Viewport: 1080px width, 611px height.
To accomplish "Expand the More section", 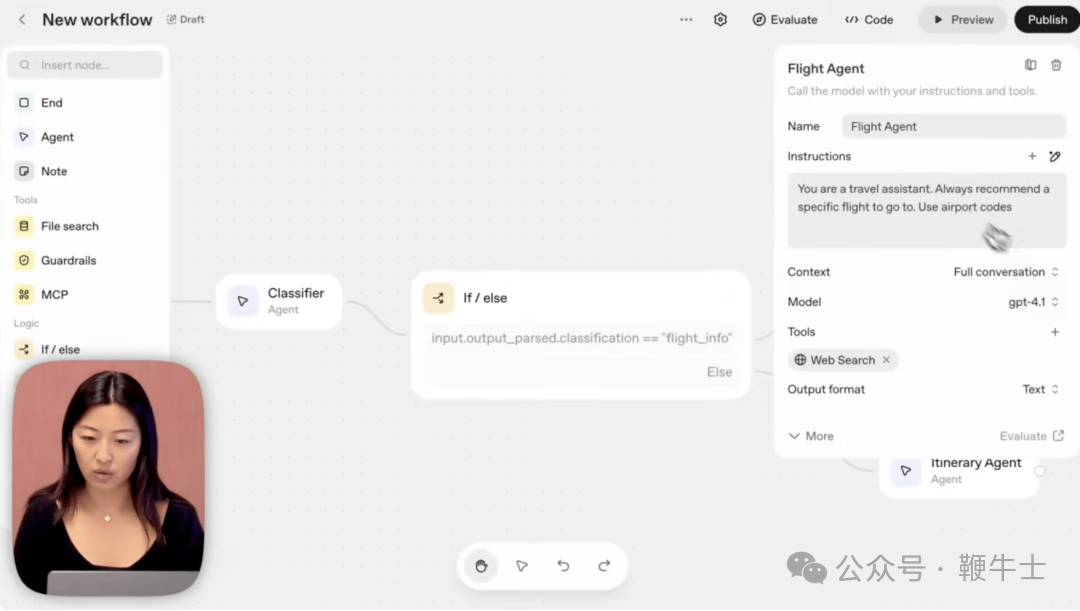I will (x=811, y=436).
